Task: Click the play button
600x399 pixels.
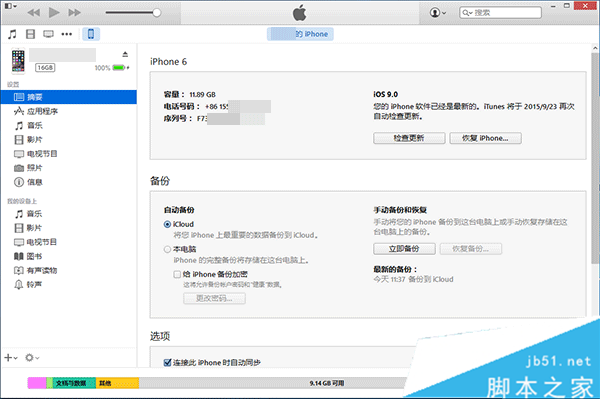Action: coord(54,13)
